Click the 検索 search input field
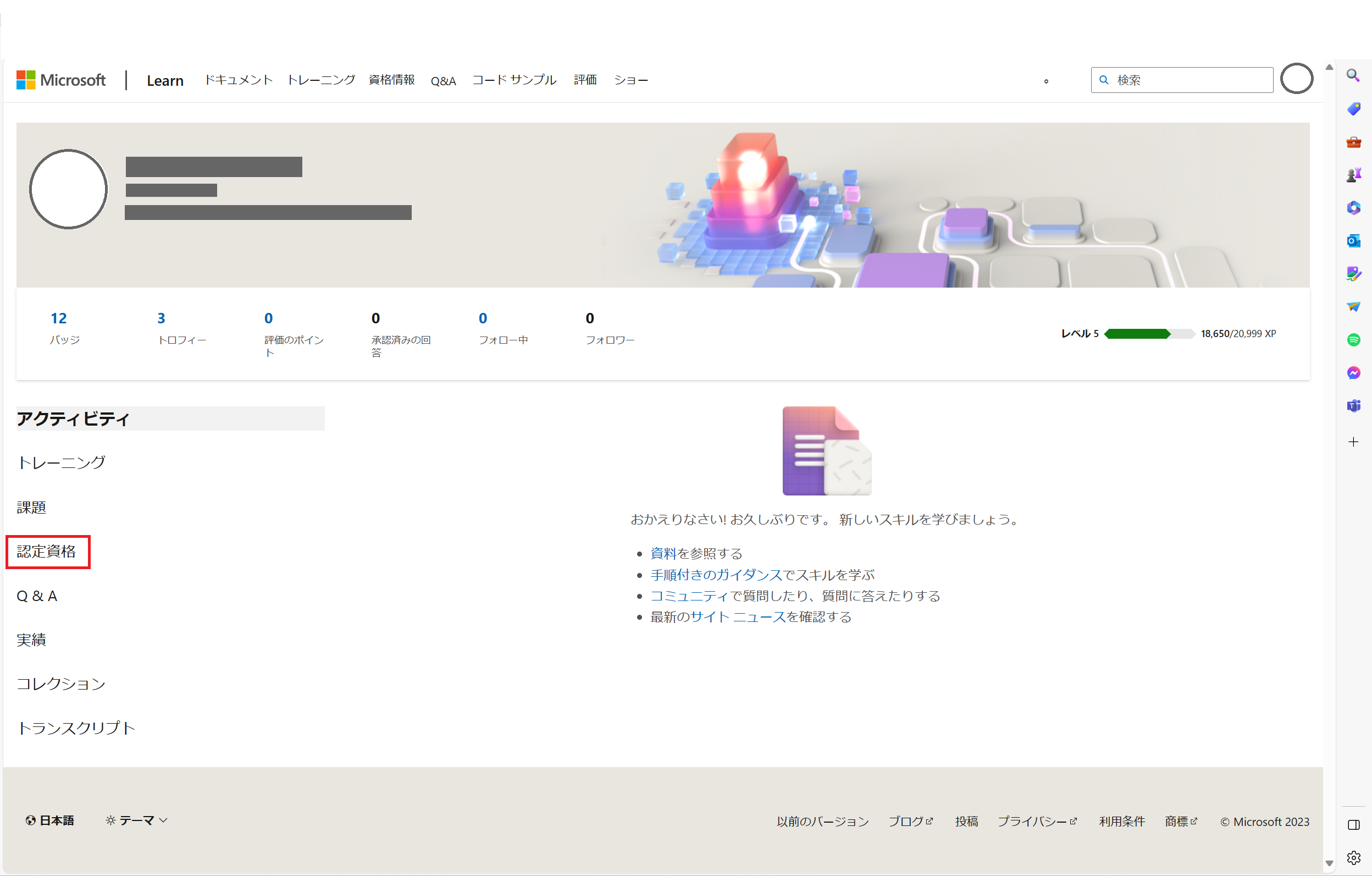Viewport: 1372px width, 876px height. coord(1181,80)
